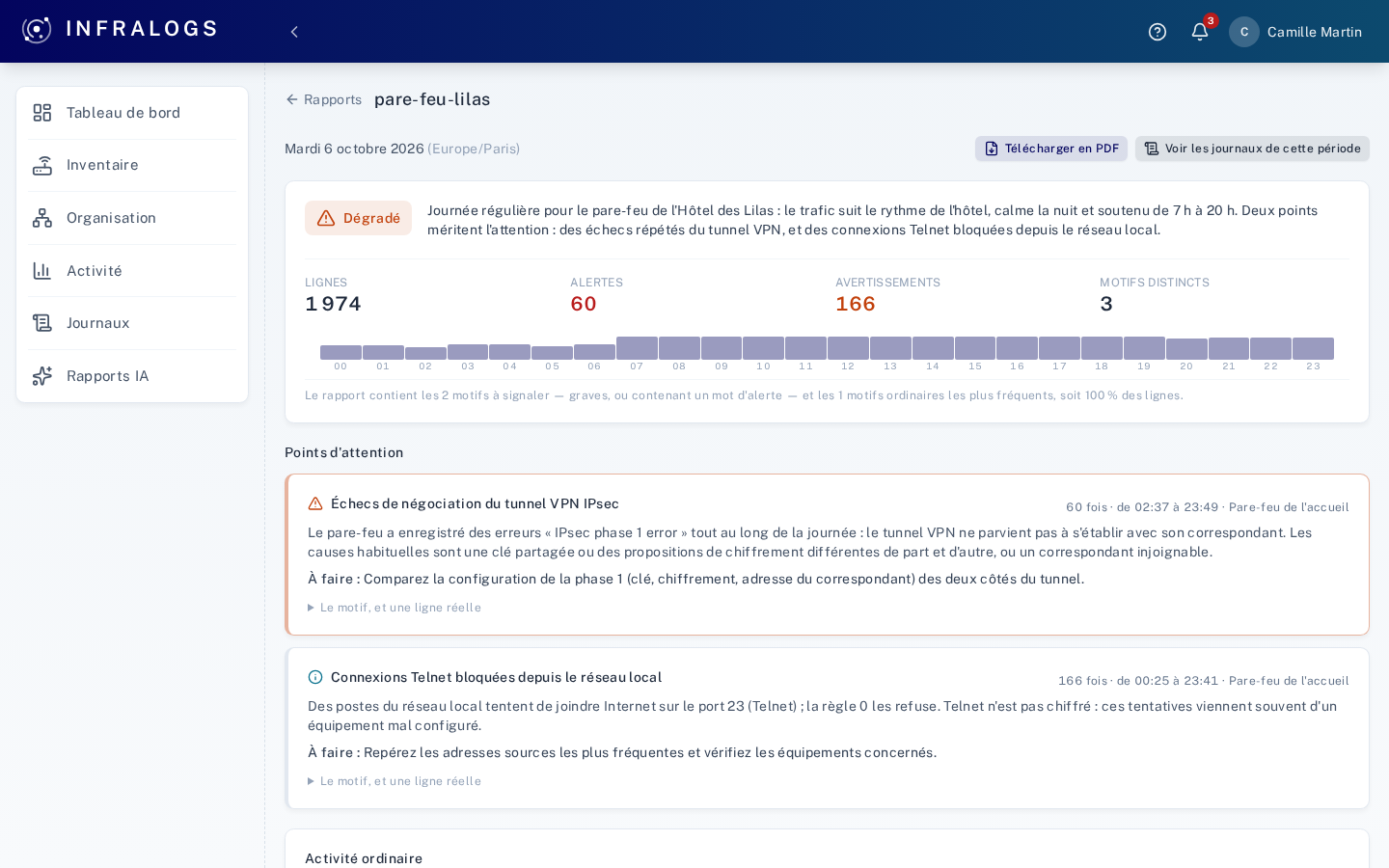Click the back arrow before Rapports
1389x868 pixels.
292,99
